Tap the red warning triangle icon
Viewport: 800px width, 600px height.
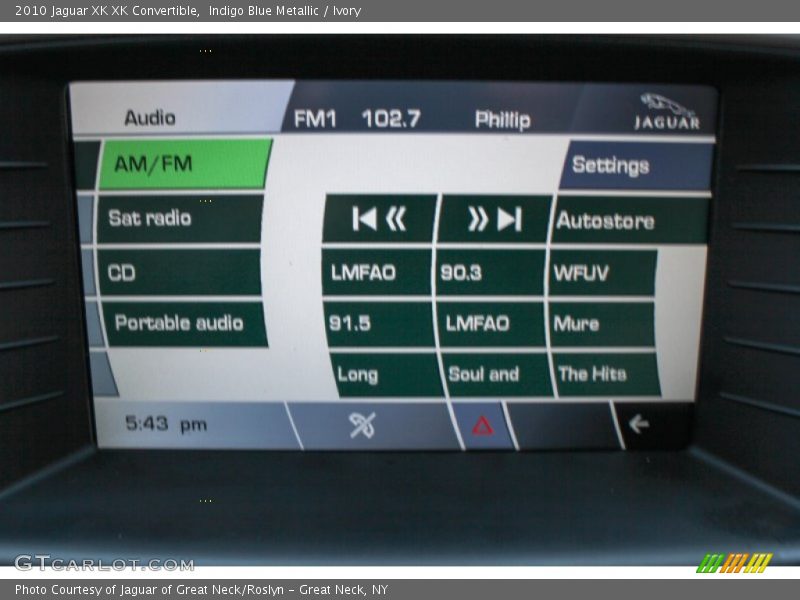[x=483, y=426]
